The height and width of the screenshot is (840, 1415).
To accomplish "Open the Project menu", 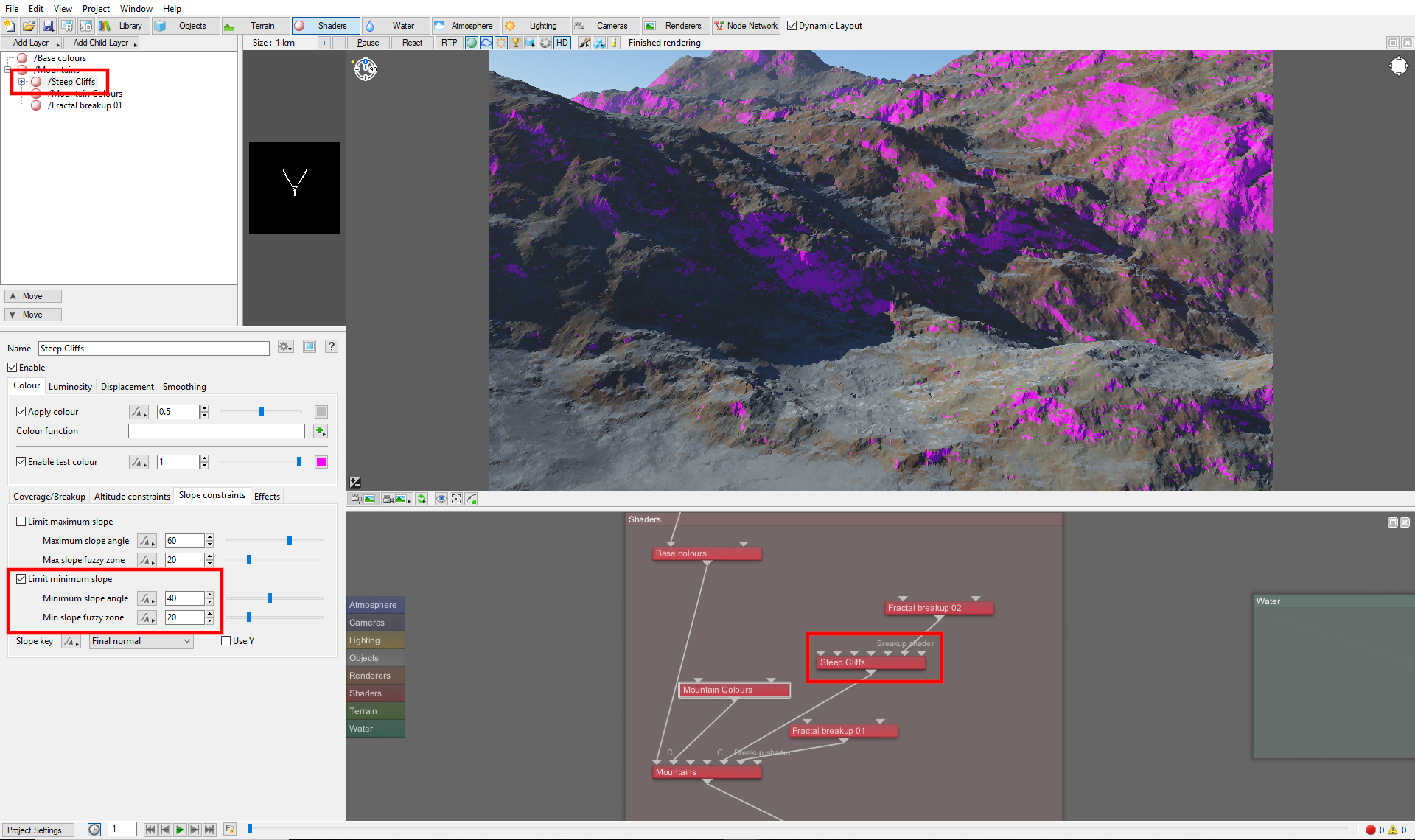I will (x=96, y=9).
